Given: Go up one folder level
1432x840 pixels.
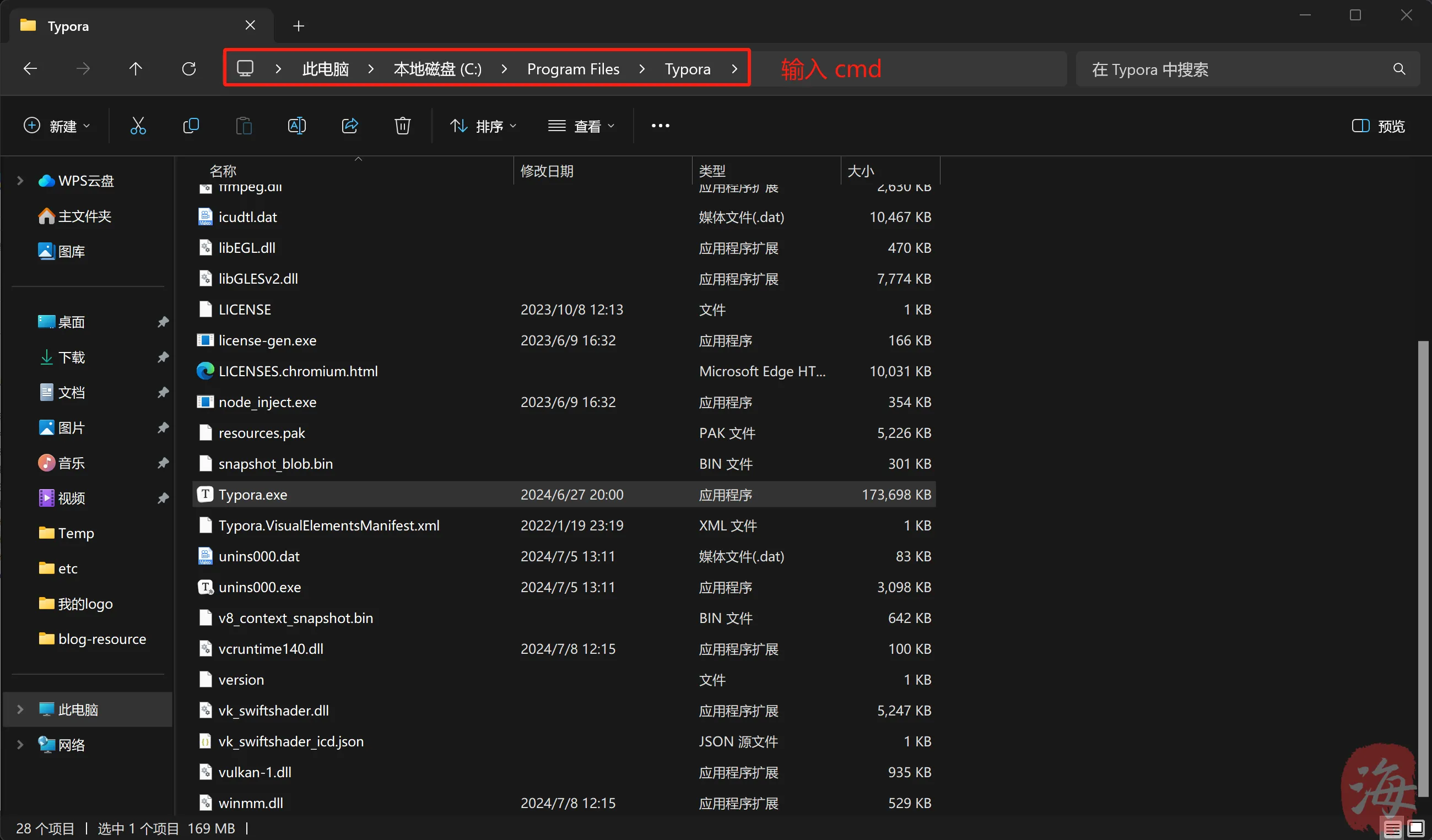Looking at the screenshot, I should tap(135, 69).
